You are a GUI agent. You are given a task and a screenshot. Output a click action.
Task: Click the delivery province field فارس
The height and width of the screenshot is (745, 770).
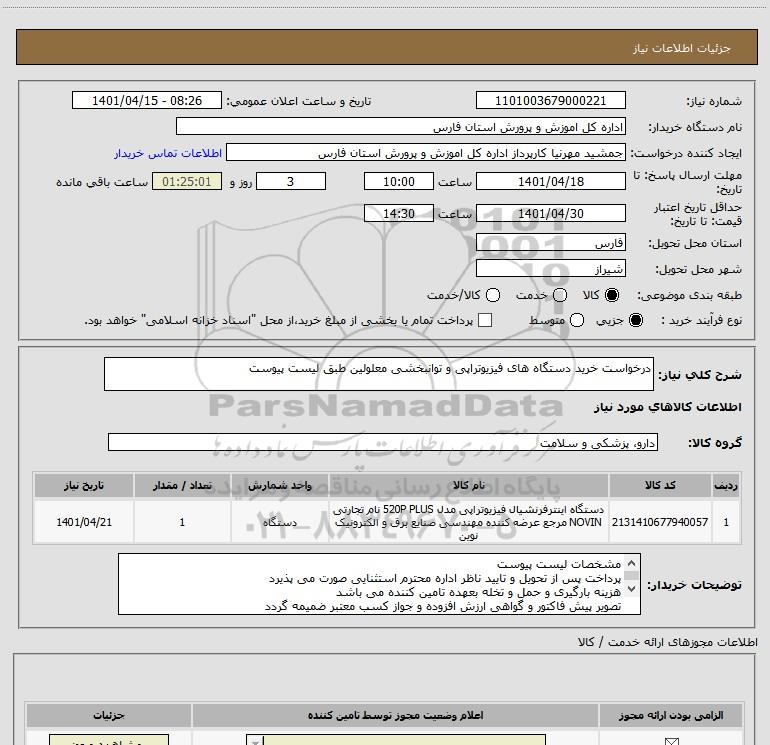coord(550,242)
